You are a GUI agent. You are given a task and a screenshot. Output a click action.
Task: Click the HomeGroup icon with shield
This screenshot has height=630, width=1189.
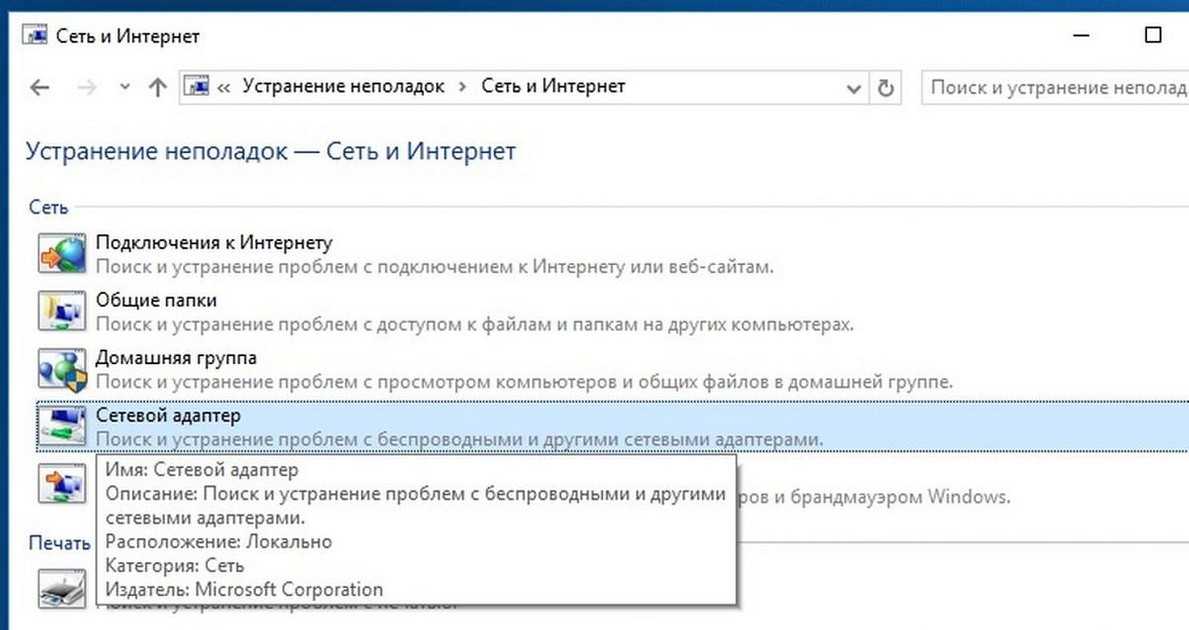(62, 368)
